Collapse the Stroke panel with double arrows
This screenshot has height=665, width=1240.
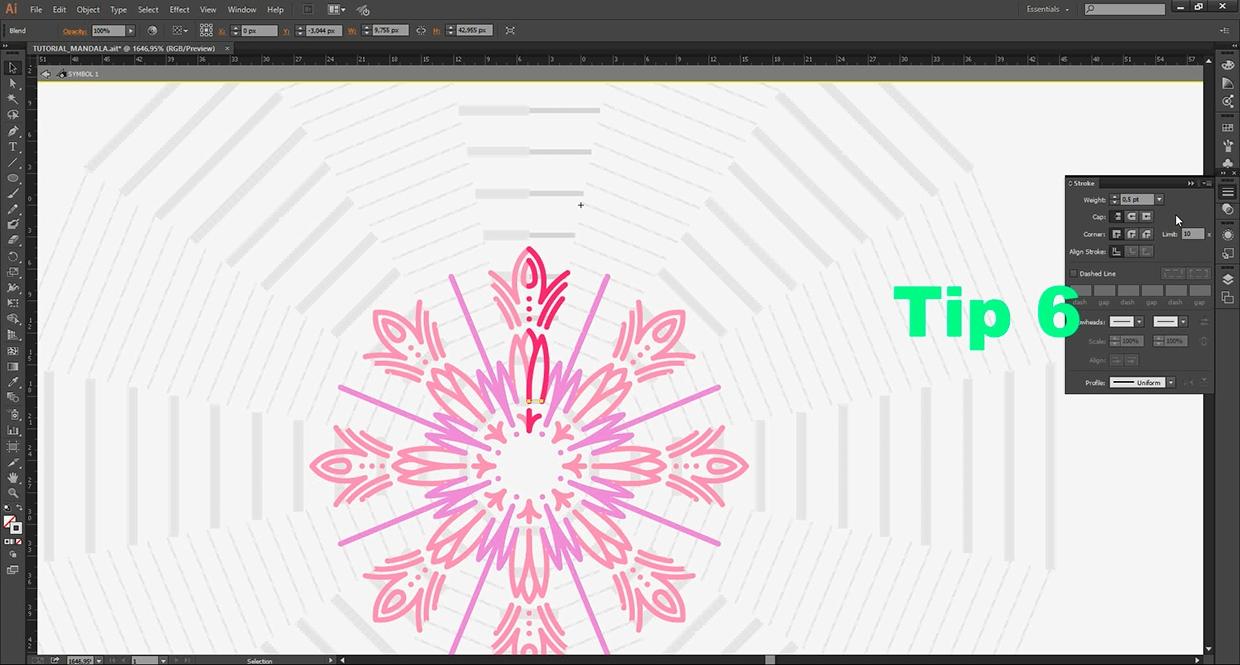[1191, 183]
